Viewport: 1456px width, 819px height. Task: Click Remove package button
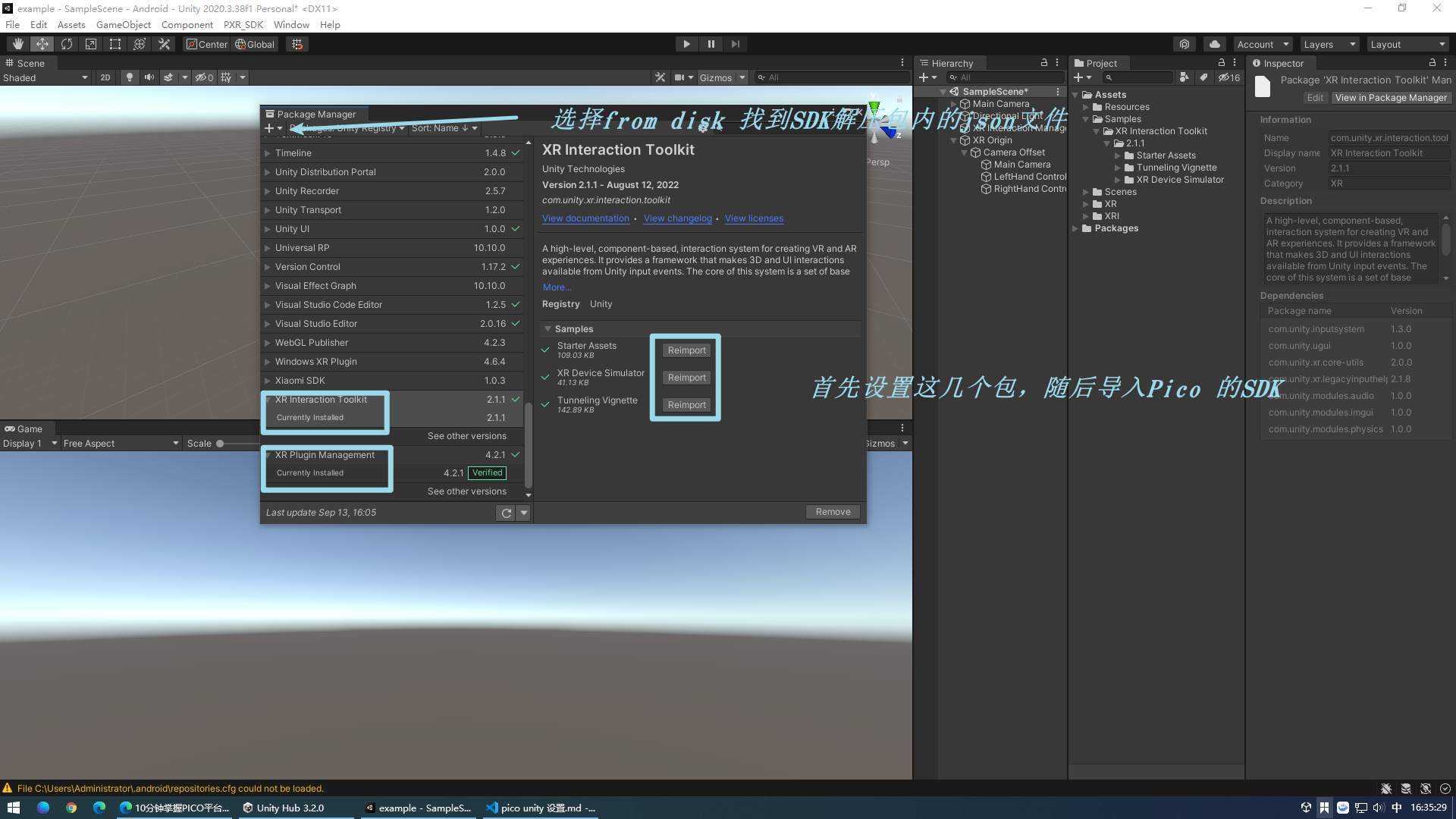833,512
